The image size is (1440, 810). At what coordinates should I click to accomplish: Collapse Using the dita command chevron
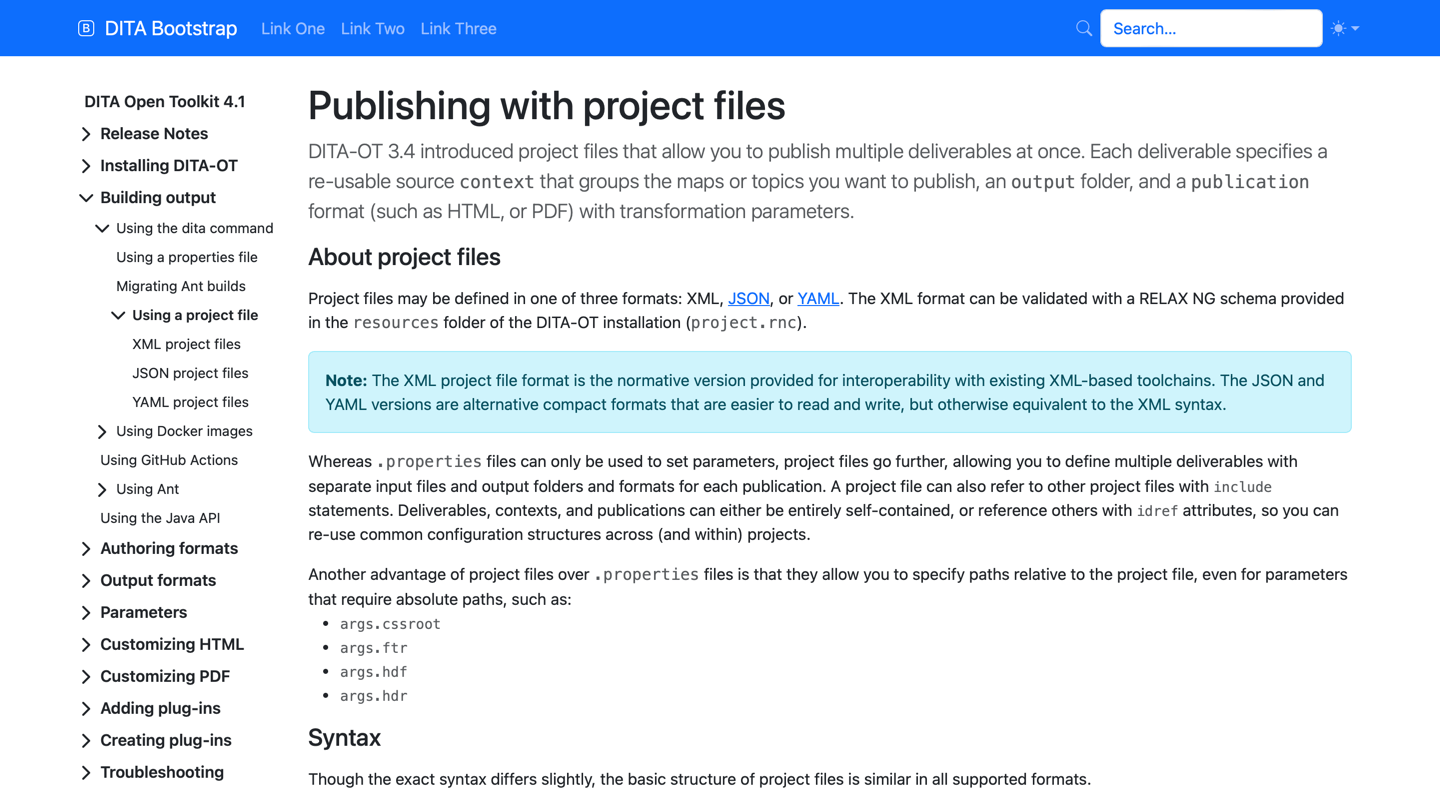[102, 229]
